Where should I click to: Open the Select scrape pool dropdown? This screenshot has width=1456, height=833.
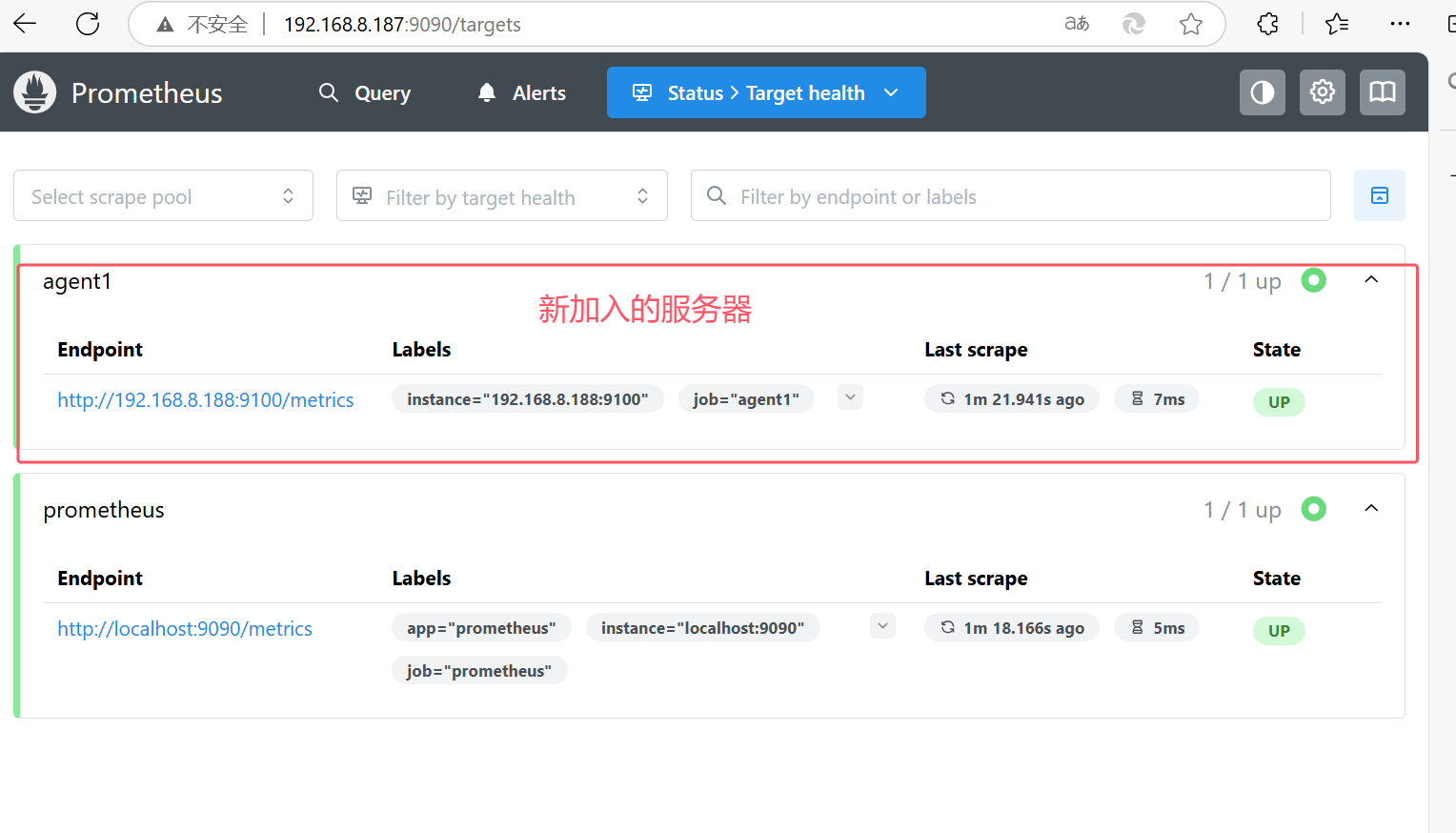click(x=163, y=195)
